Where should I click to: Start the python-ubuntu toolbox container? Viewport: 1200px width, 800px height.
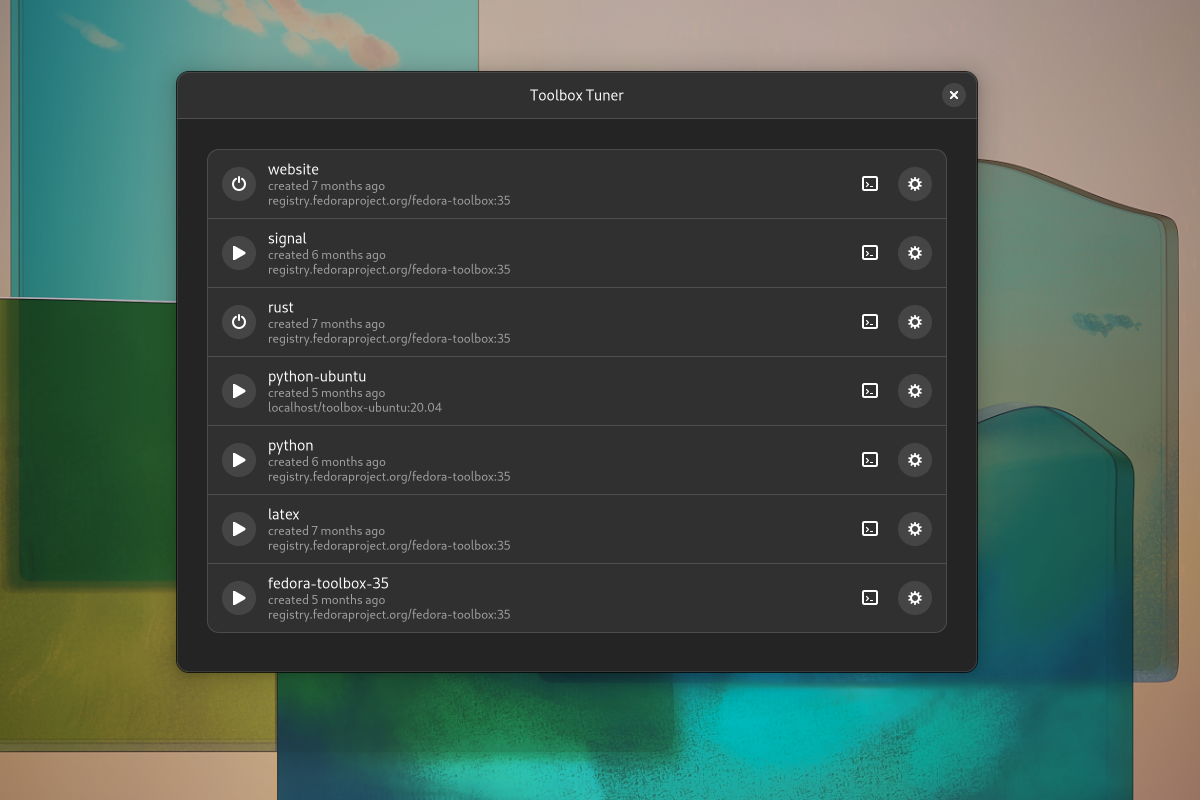[x=239, y=391]
